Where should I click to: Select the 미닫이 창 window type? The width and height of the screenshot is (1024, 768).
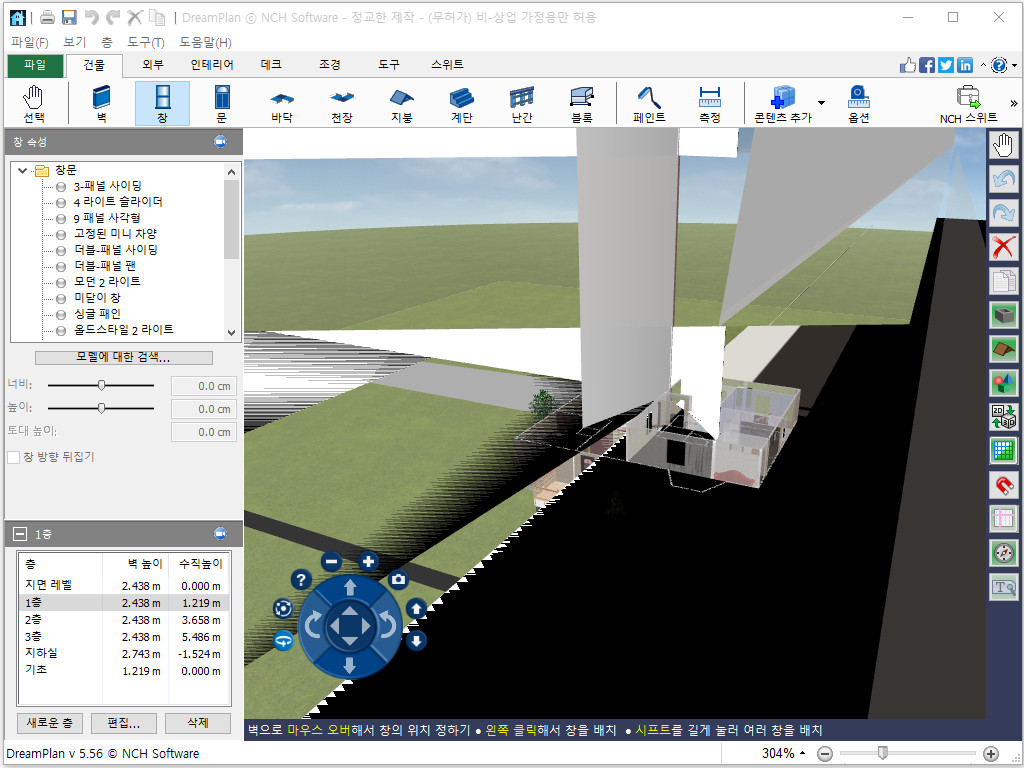tap(97, 298)
